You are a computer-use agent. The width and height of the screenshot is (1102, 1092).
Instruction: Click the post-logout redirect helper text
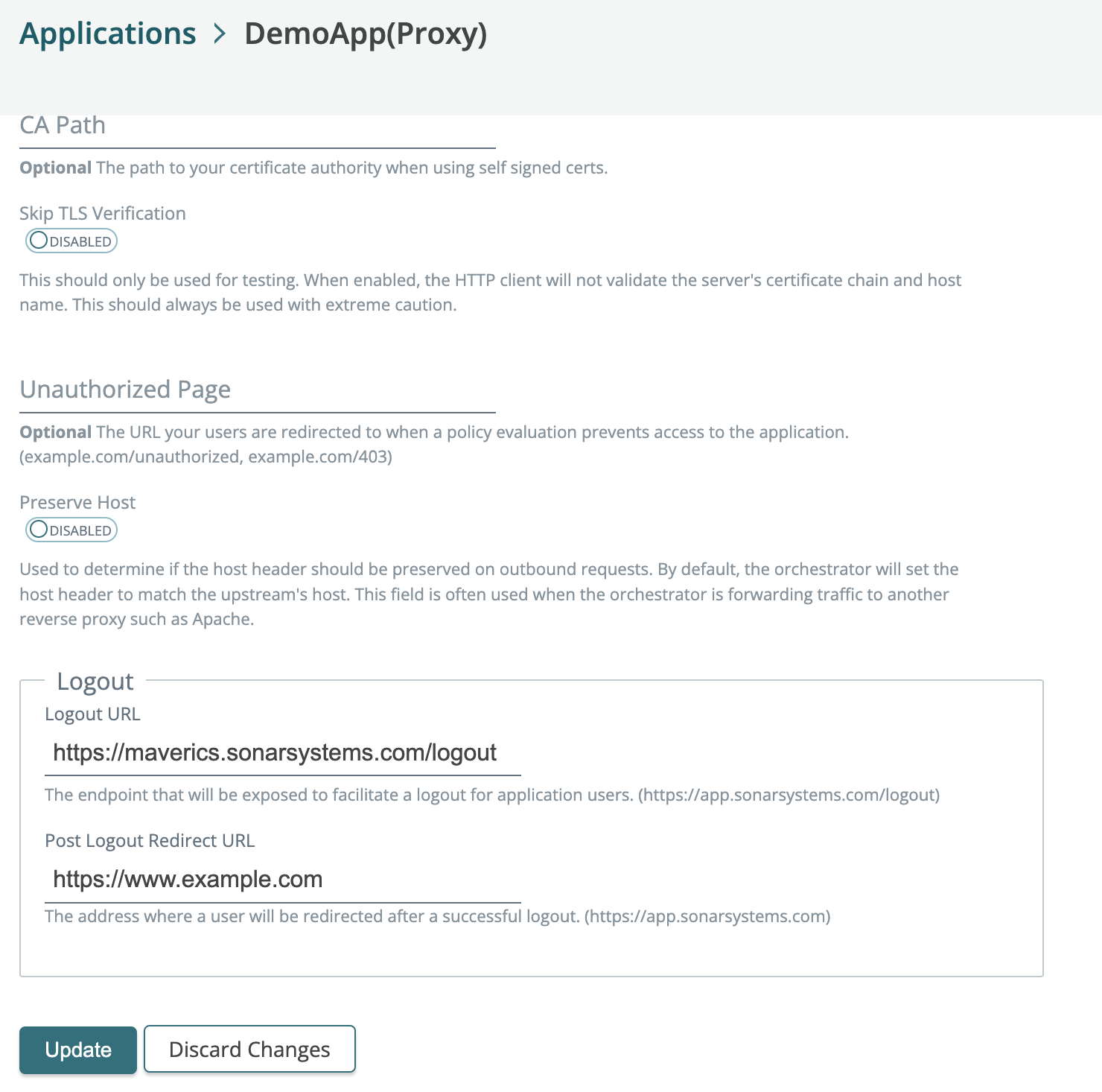pyautogui.click(x=438, y=917)
